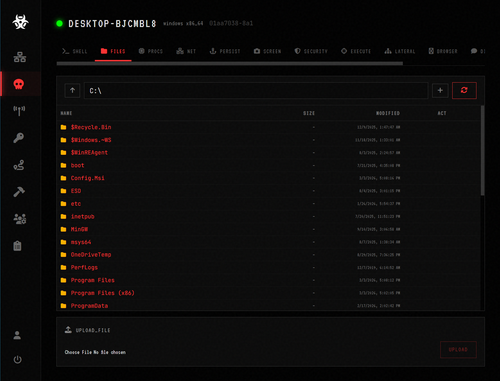
Task: Click folder icon beside boot
Action: (63, 165)
